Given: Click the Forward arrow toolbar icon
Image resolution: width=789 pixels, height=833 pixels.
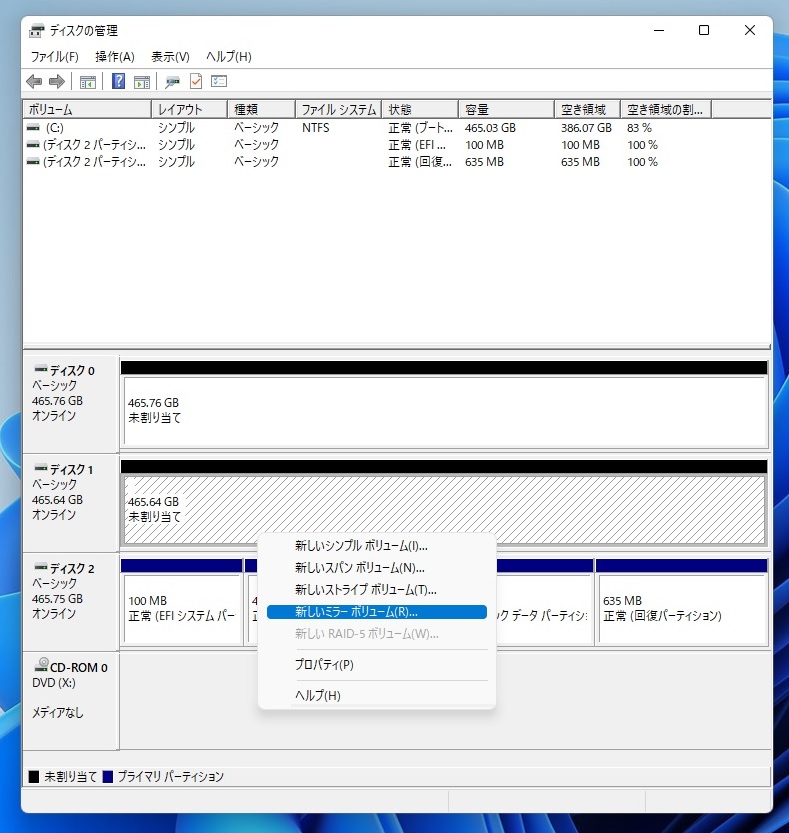Looking at the screenshot, I should (57, 81).
